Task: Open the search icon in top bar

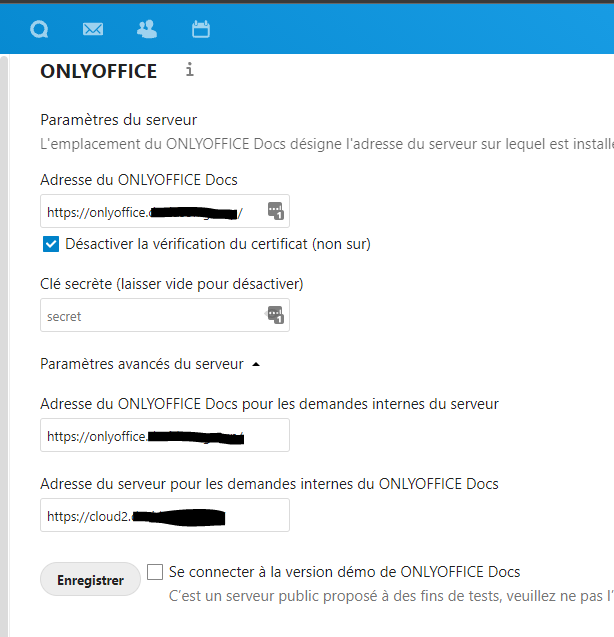Action: click(x=39, y=29)
